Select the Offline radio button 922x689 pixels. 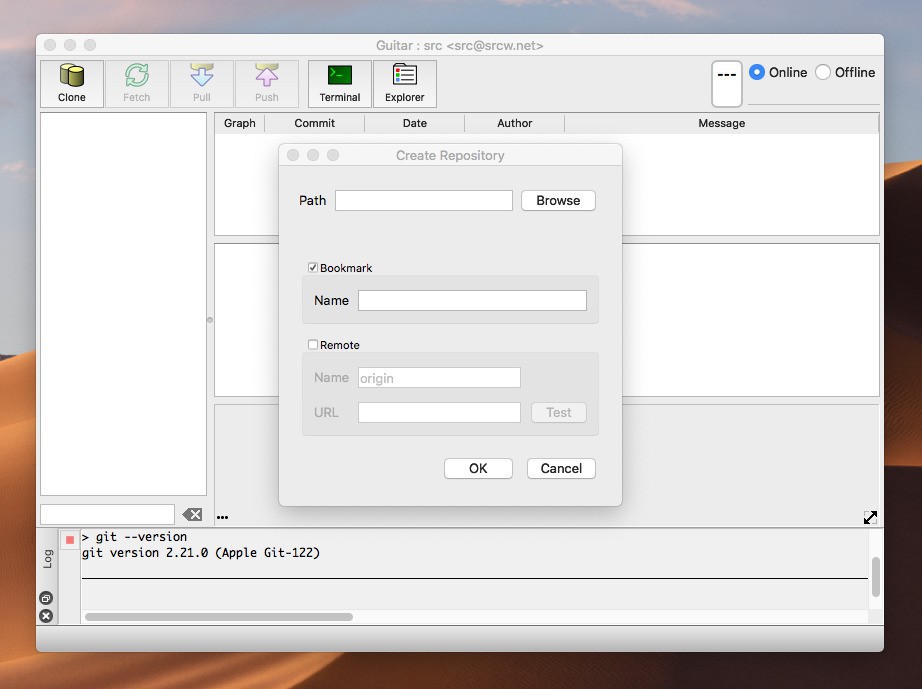(x=823, y=72)
